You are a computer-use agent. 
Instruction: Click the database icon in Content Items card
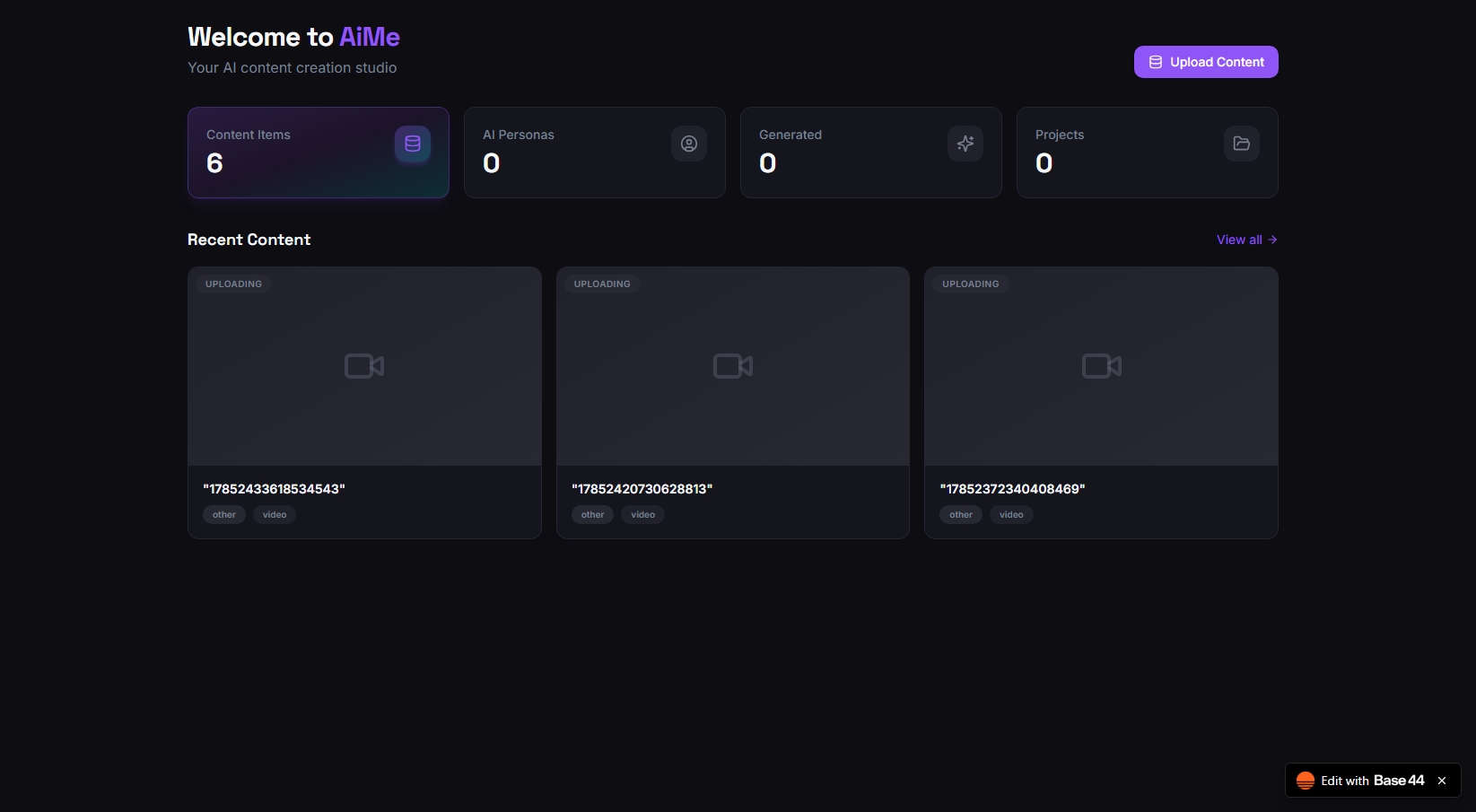(413, 144)
